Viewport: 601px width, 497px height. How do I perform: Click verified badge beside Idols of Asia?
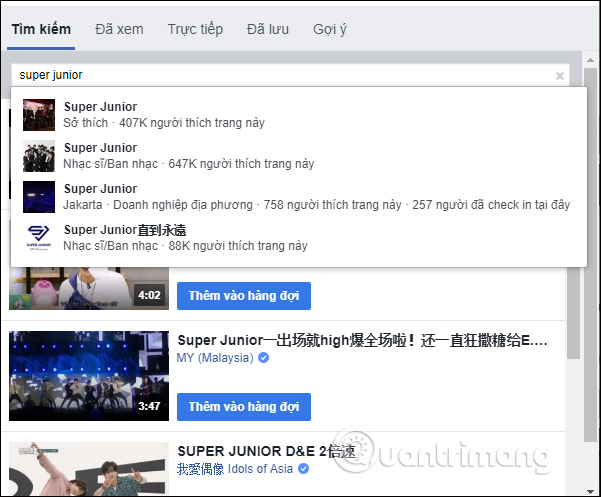pos(304,469)
